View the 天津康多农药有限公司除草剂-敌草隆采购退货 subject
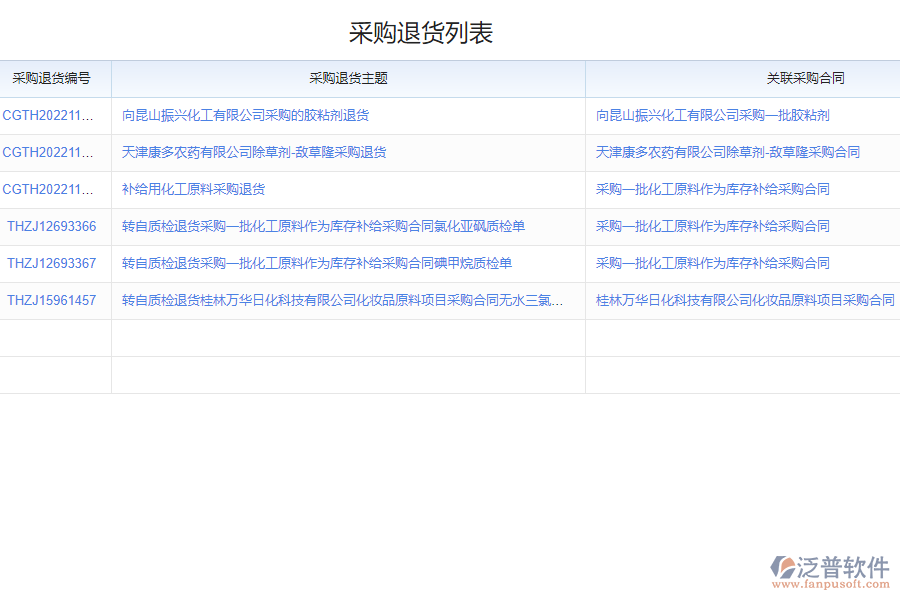This screenshot has width=900, height=600. (254, 152)
